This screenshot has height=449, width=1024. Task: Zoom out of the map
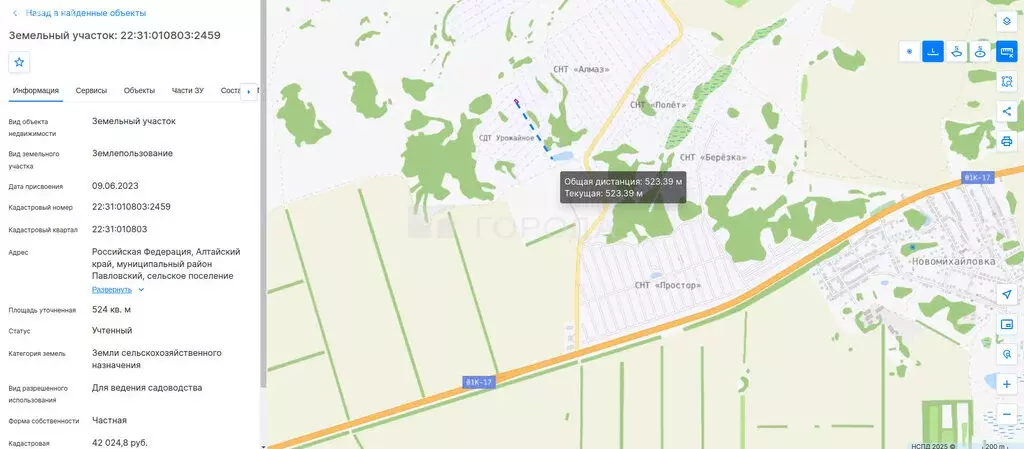click(1006, 414)
